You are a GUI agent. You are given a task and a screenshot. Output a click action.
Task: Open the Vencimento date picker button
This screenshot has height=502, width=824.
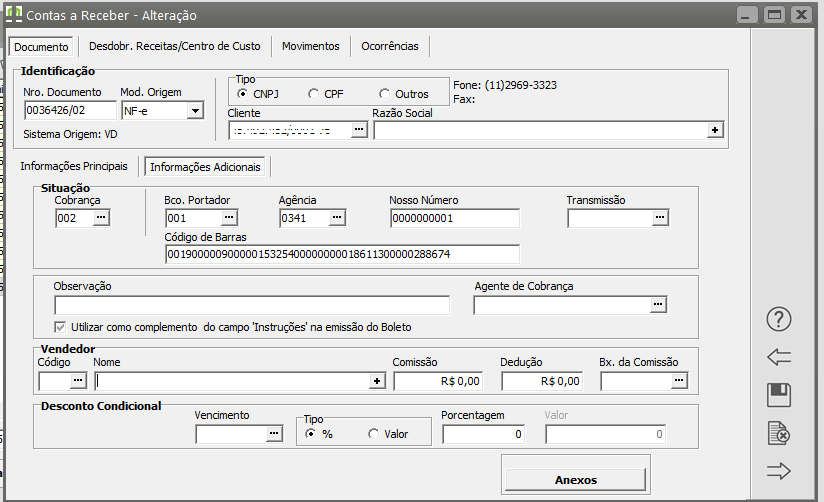point(274,434)
